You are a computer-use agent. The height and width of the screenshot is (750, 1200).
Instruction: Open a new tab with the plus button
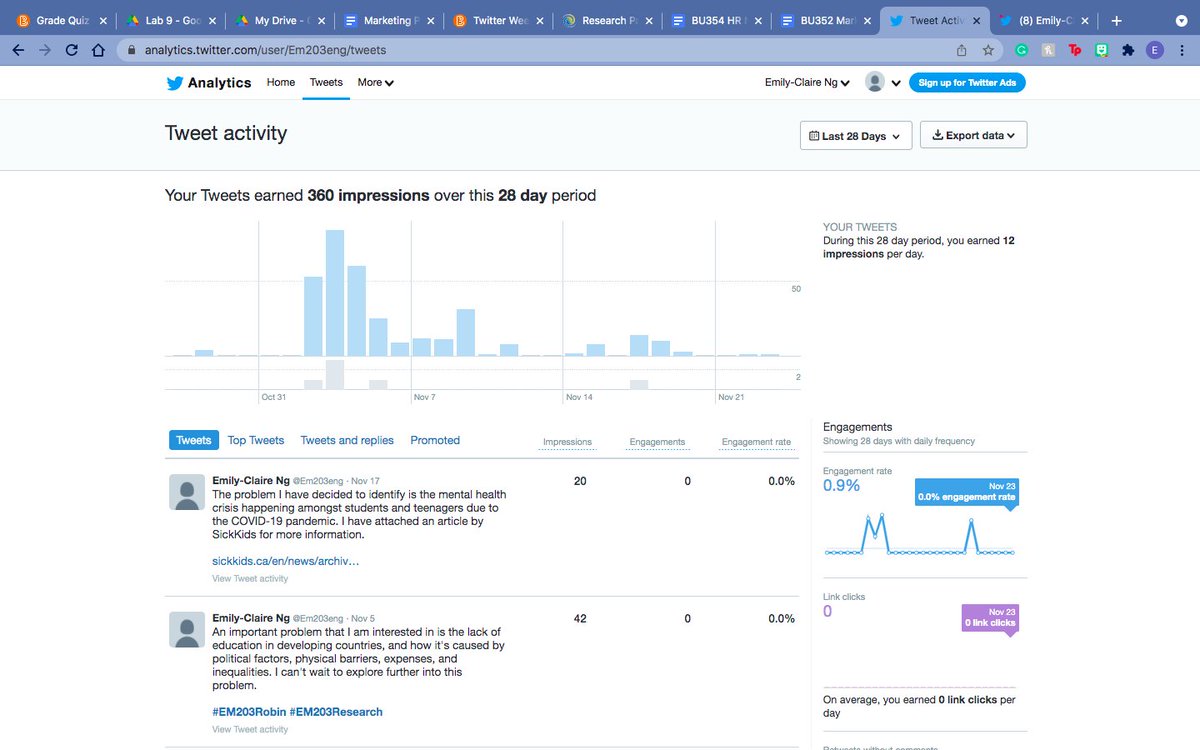tap(1116, 20)
